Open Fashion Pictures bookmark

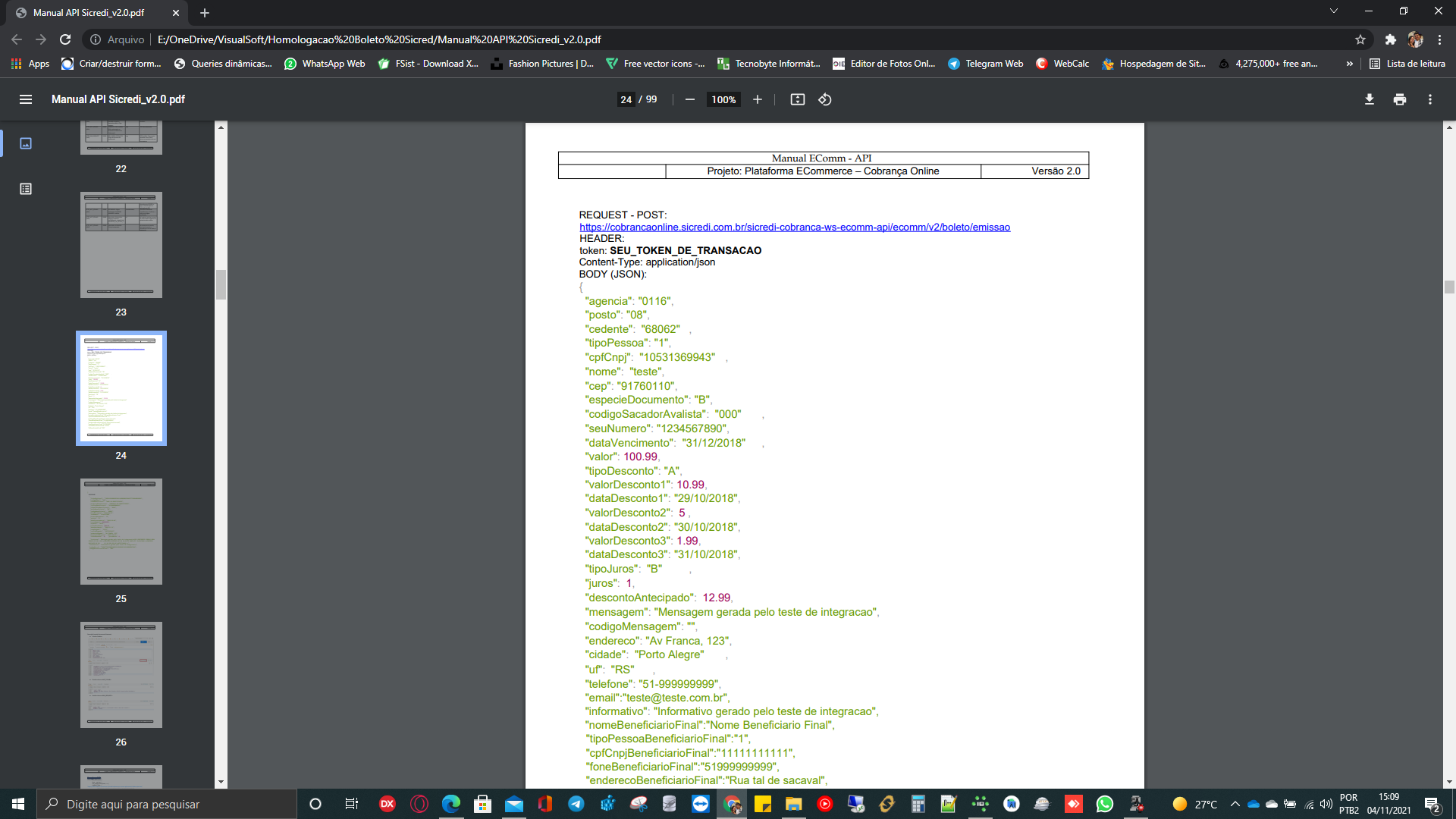(542, 64)
